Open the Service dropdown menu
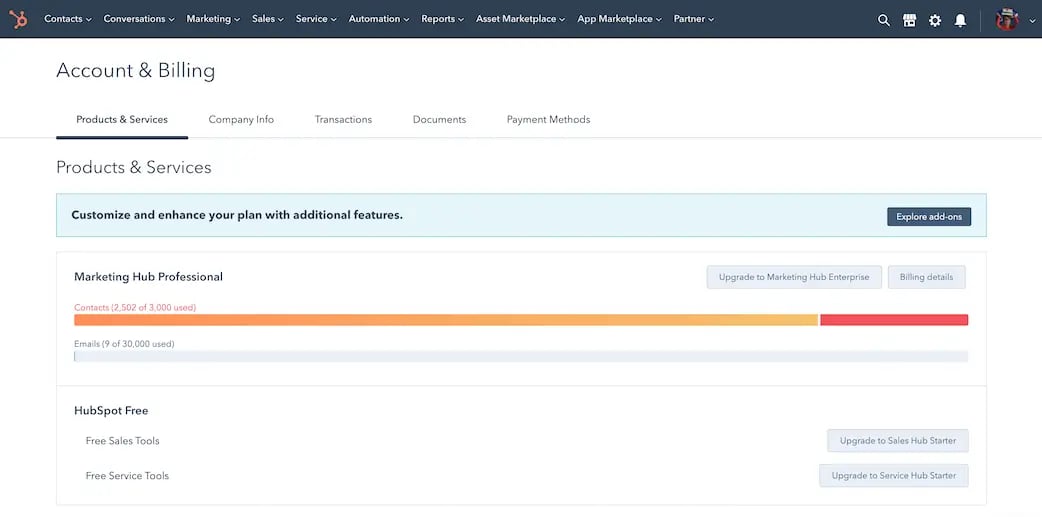This screenshot has width=1042, height=517. point(316,19)
